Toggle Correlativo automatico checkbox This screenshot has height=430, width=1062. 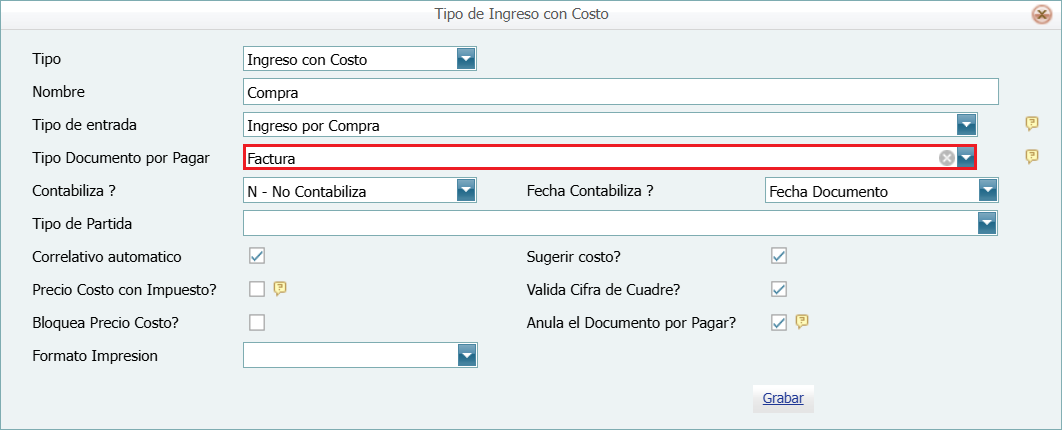257,256
